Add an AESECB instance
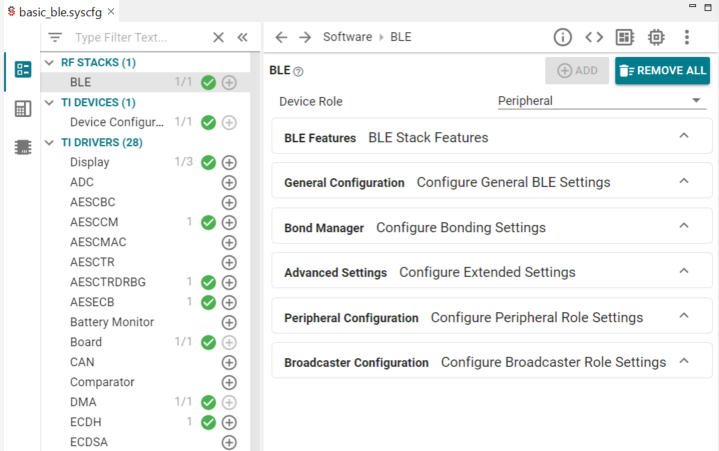719x451 pixels. pyautogui.click(x=229, y=302)
